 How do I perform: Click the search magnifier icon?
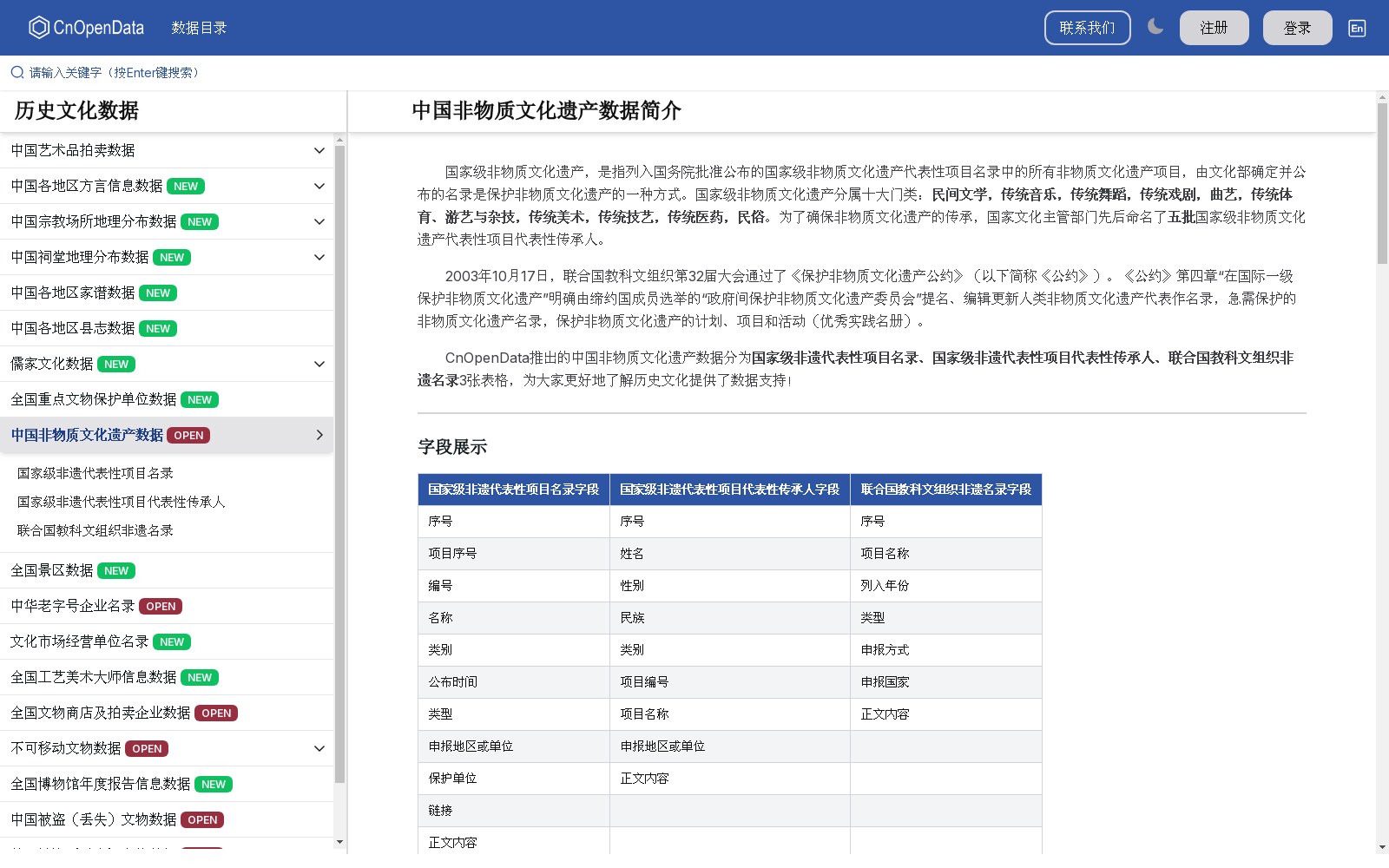tap(16, 72)
